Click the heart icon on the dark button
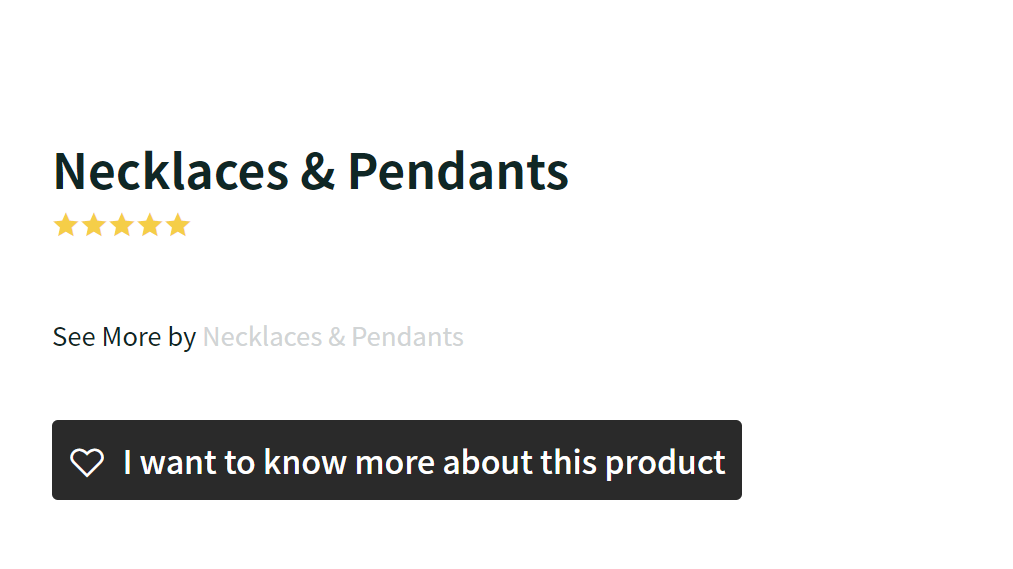Viewport: 1013px width, 569px height. point(87,462)
